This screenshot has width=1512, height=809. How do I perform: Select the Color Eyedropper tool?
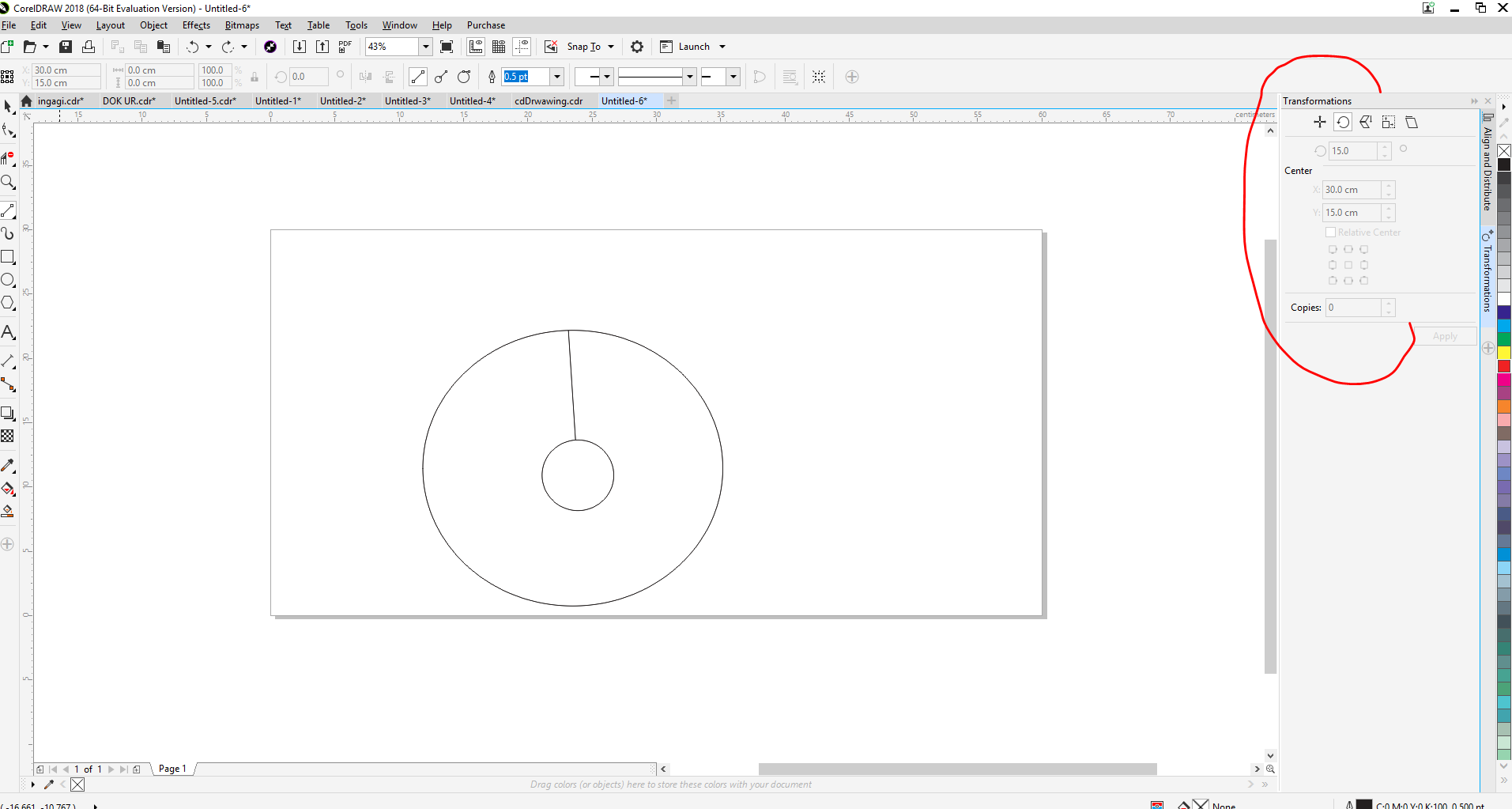pos(9,466)
